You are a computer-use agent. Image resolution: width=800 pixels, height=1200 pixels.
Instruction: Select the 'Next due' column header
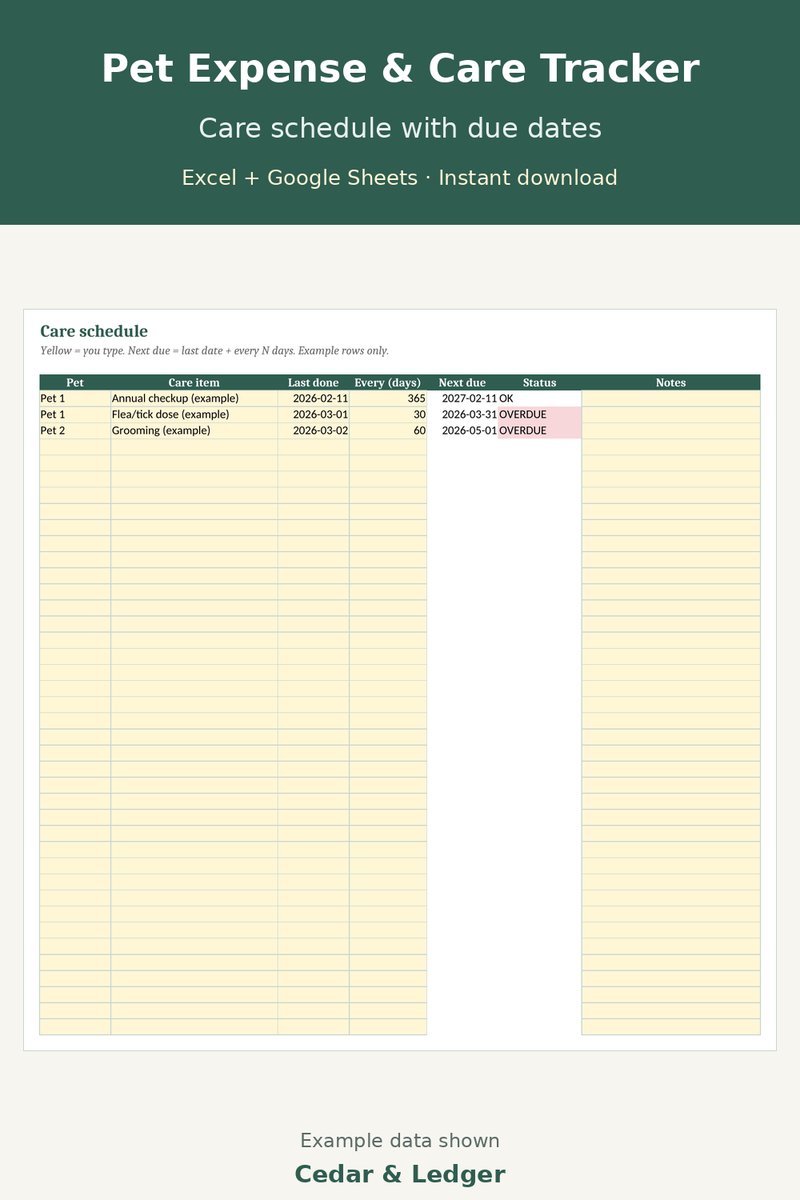(x=462, y=382)
